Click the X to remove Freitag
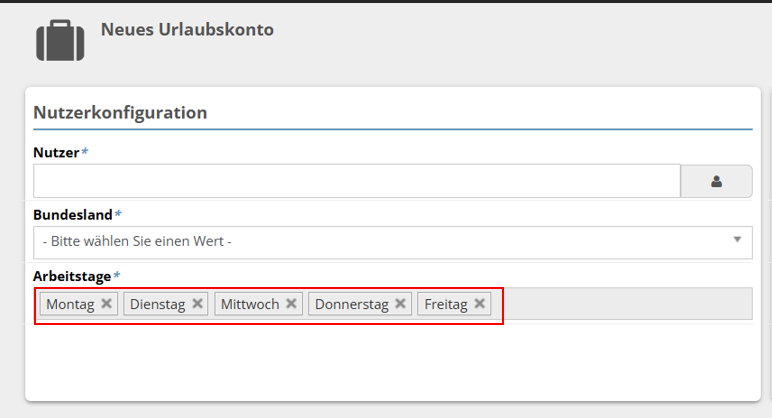Screen dimensions: 772x418 (480, 304)
